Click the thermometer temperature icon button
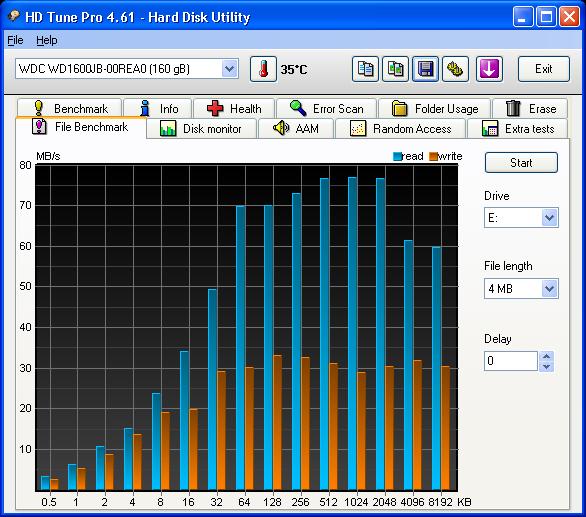Viewport: 586px width, 517px height. coord(263,69)
